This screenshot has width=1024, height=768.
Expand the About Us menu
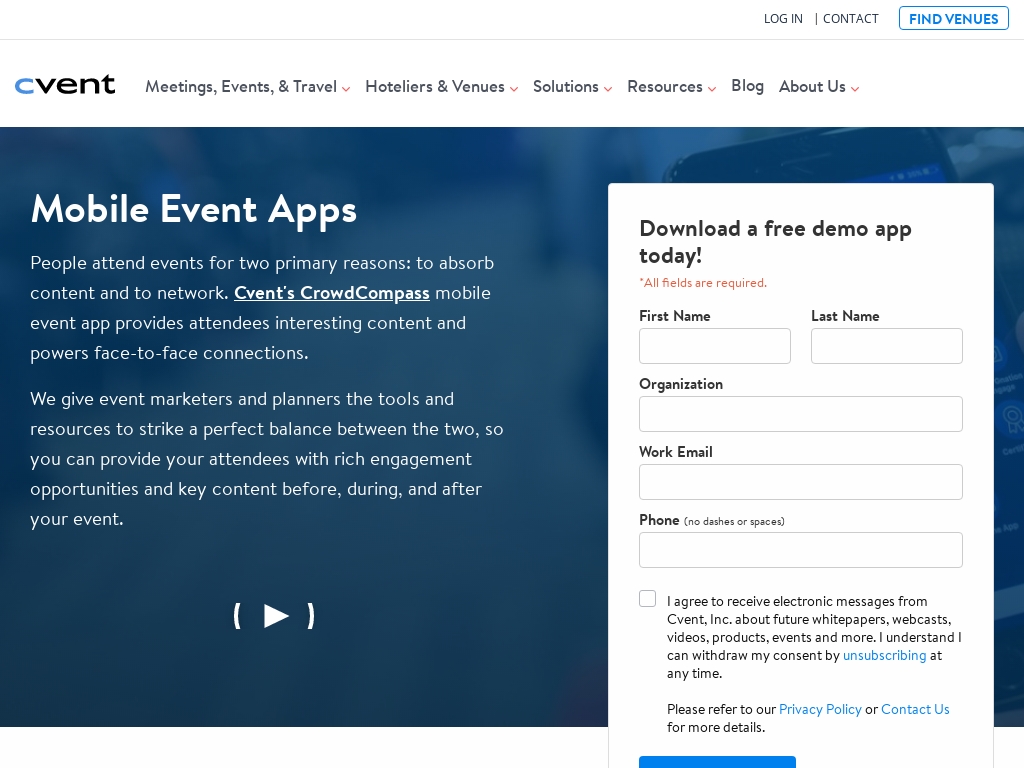[819, 87]
